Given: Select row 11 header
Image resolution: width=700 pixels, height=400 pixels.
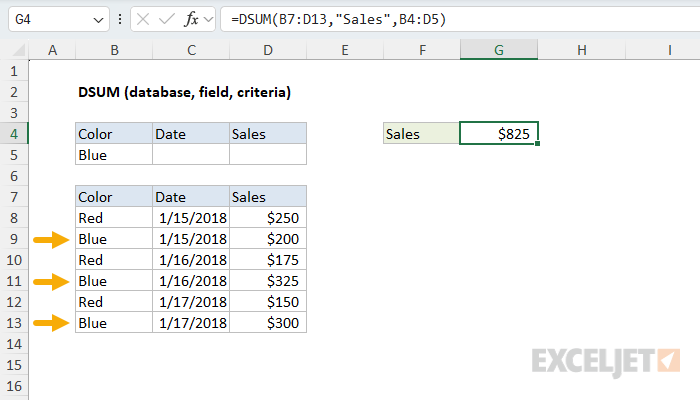Looking at the screenshot, I should point(14,281).
